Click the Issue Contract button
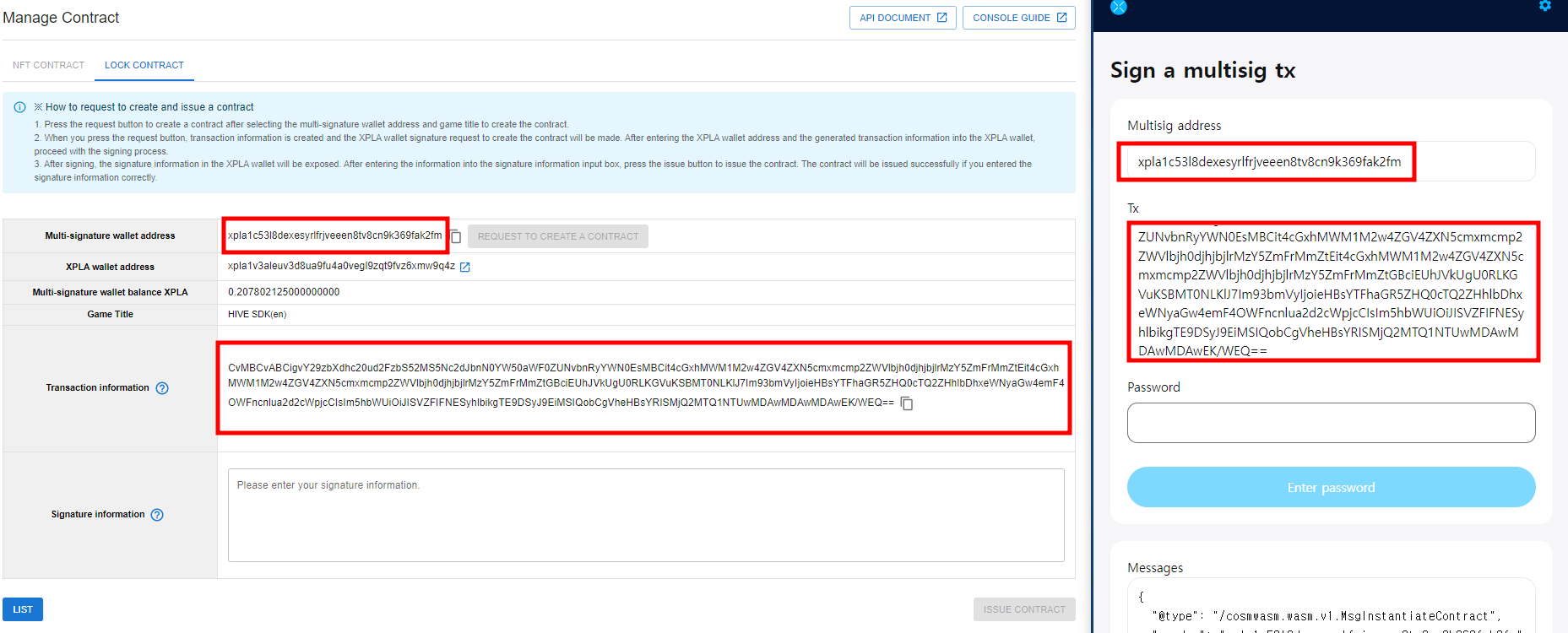Viewport: 1568px width, 633px height. click(x=1024, y=609)
